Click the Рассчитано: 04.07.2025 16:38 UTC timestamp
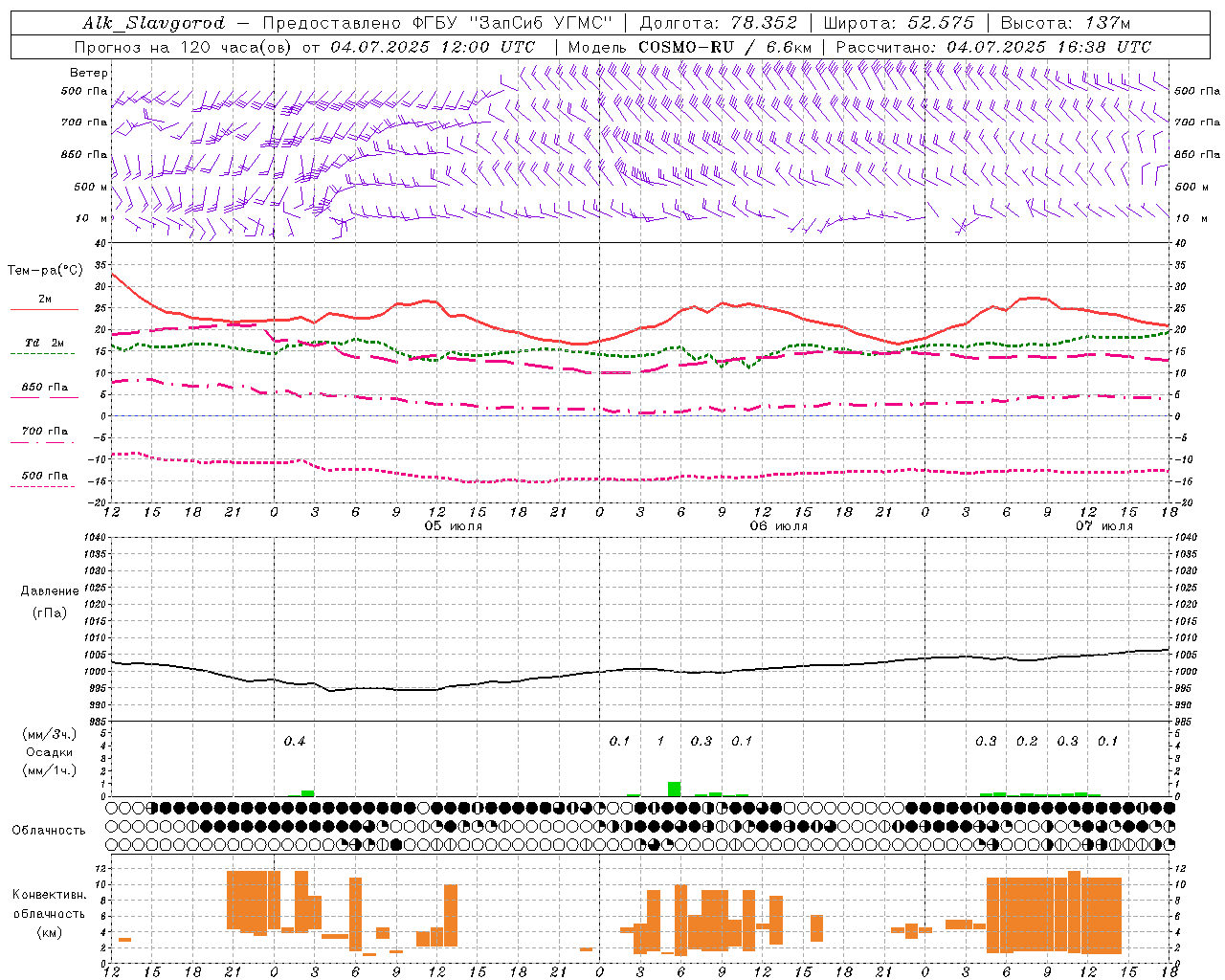The image size is (1225, 980). [x=993, y=47]
